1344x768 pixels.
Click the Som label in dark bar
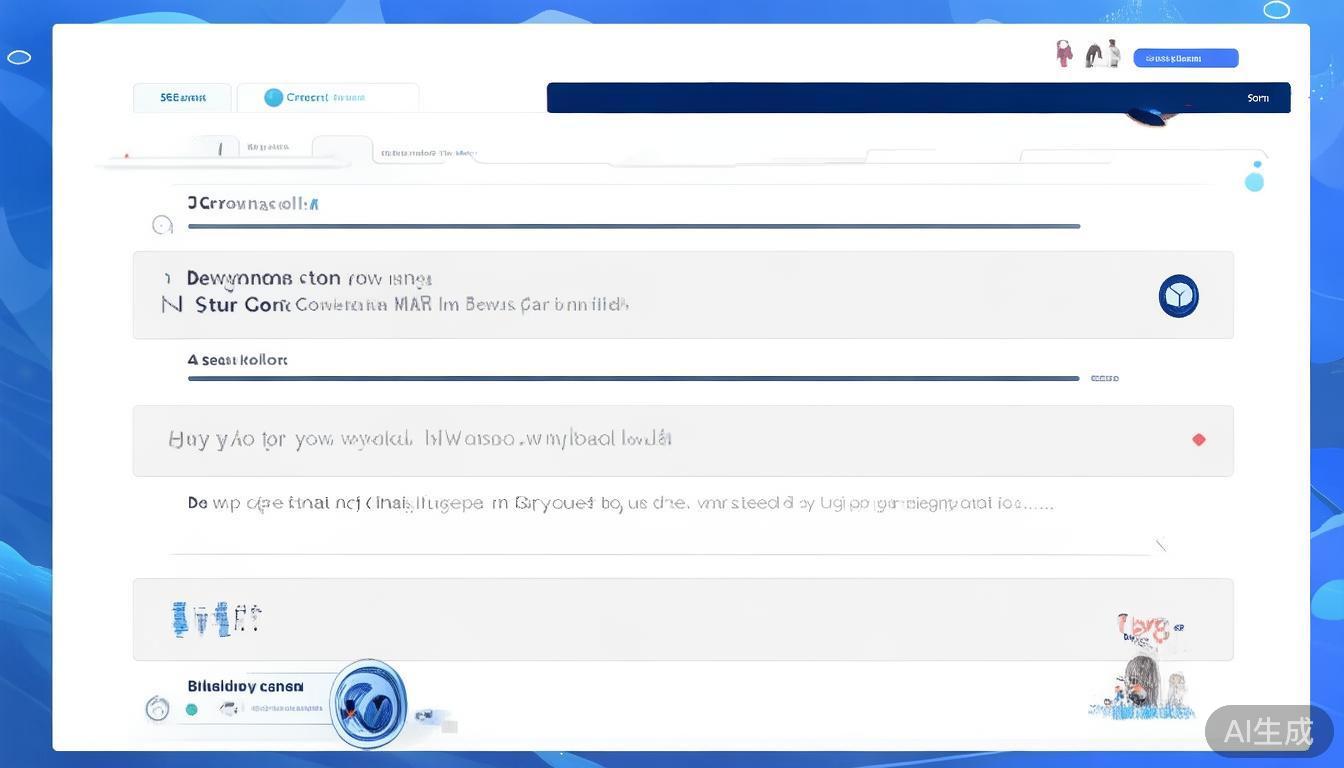1257,98
